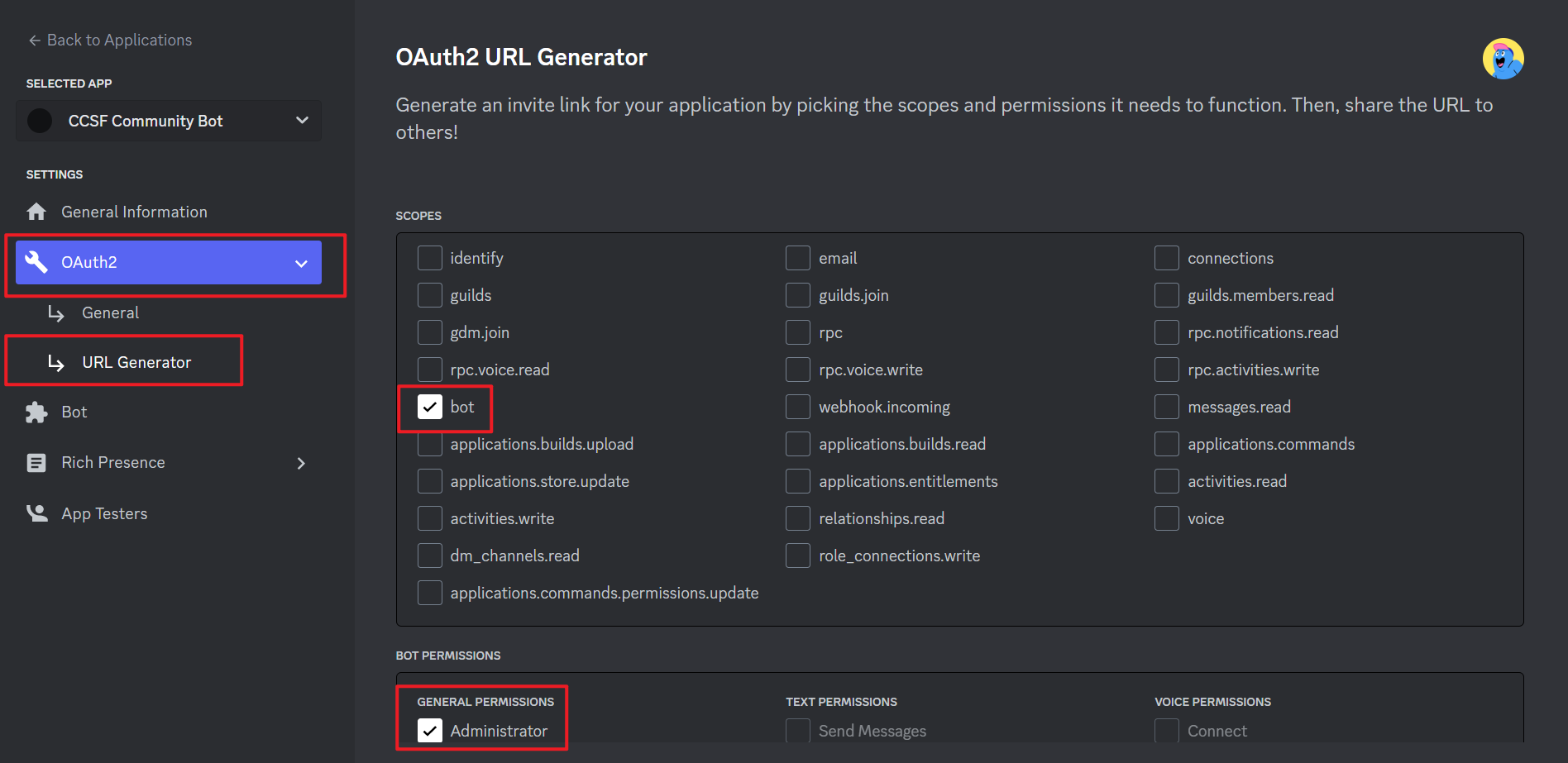The width and height of the screenshot is (1568, 763).
Task: Expand the Rich Presence submenu arrow
Action: (x=301, y=463)
